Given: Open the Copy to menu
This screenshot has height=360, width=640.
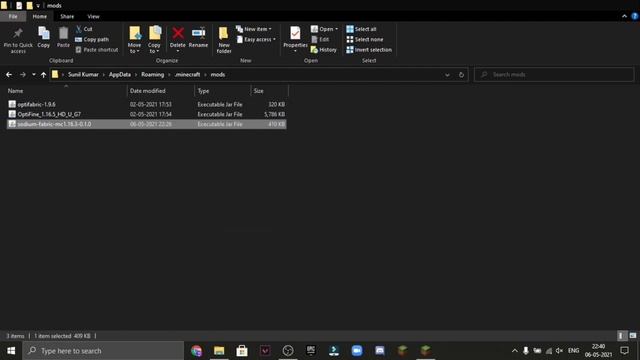Looking at the screenshot, I should click(x=154, y=40).
